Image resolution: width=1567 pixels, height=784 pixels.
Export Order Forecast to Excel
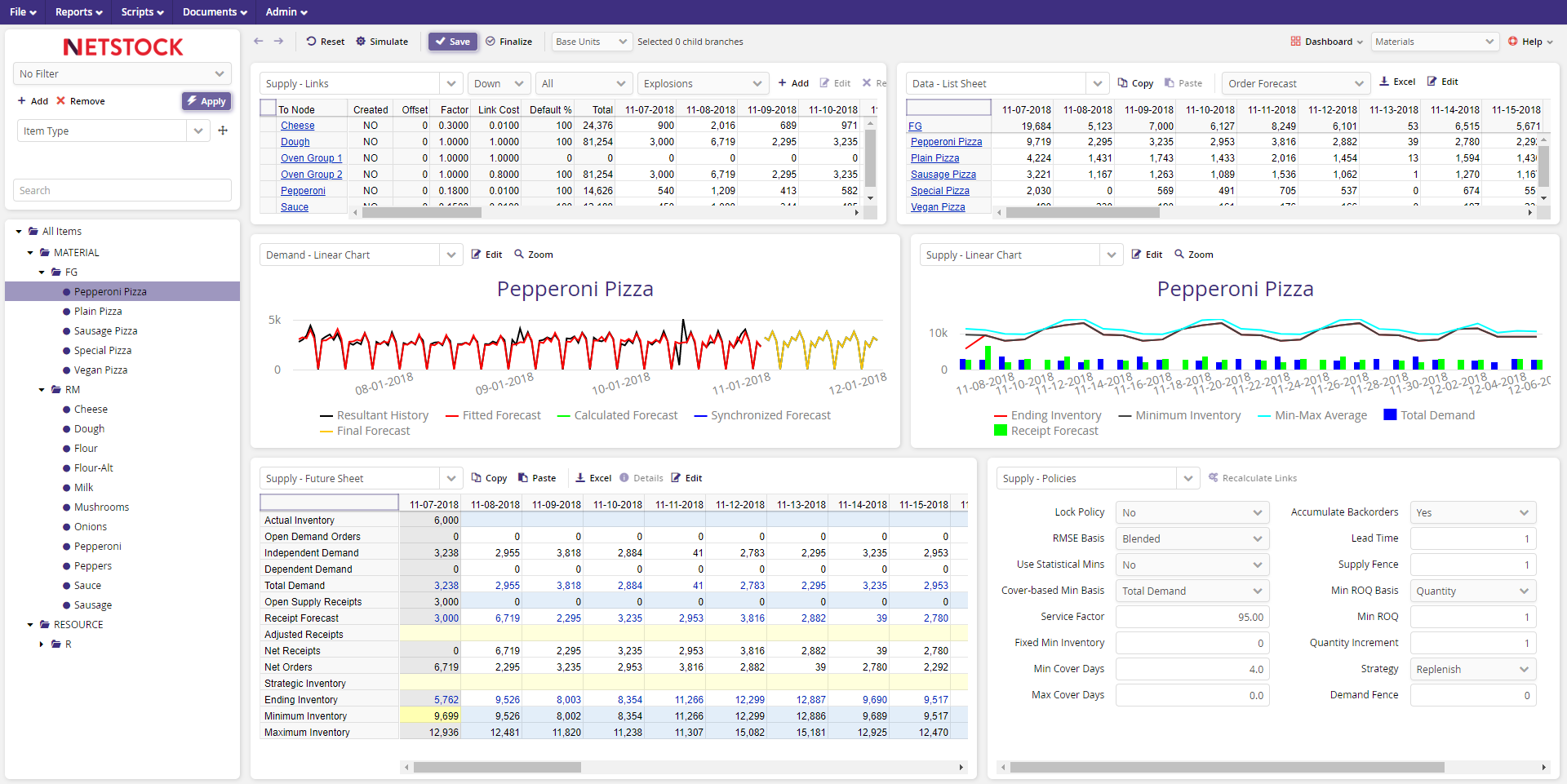(x=1396, y=82)
